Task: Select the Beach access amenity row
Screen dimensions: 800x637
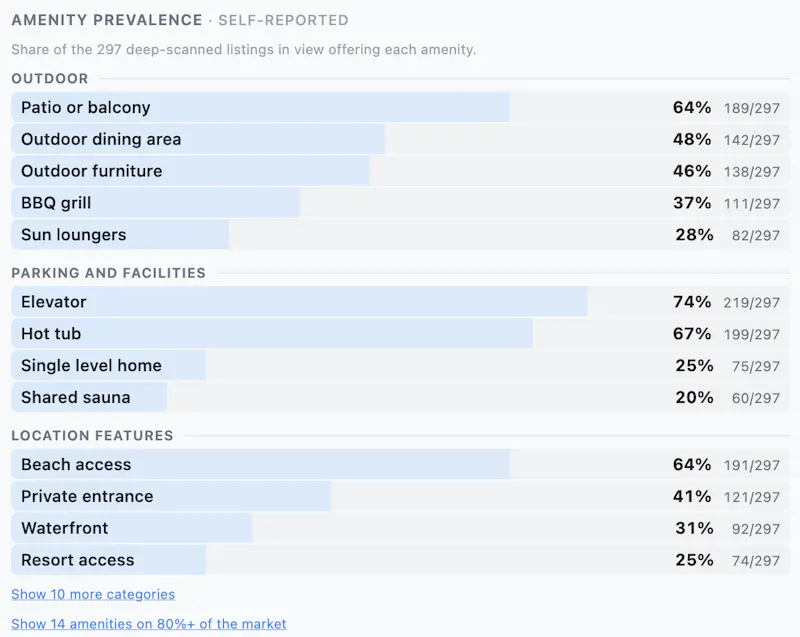Action: tap(401, 464)
